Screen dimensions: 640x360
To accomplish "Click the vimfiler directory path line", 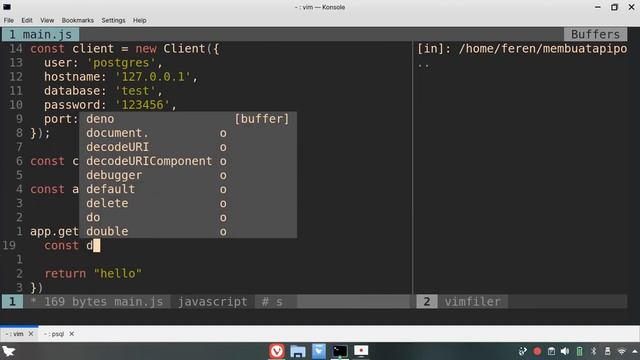I will click(x=522, y=49).
